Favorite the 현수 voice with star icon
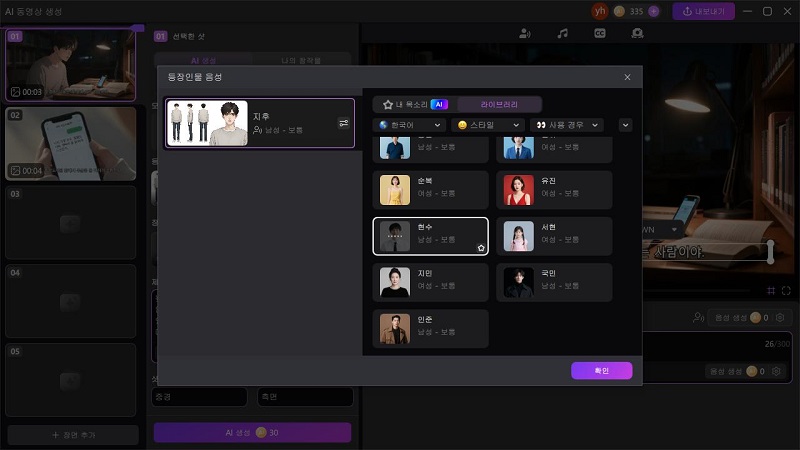Screen dimensions: 800x450 click(x=481, y=248)
